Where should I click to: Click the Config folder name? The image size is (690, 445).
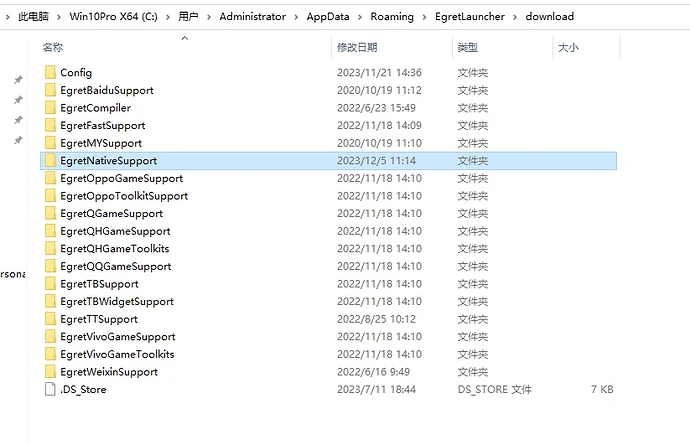[76, 73]
